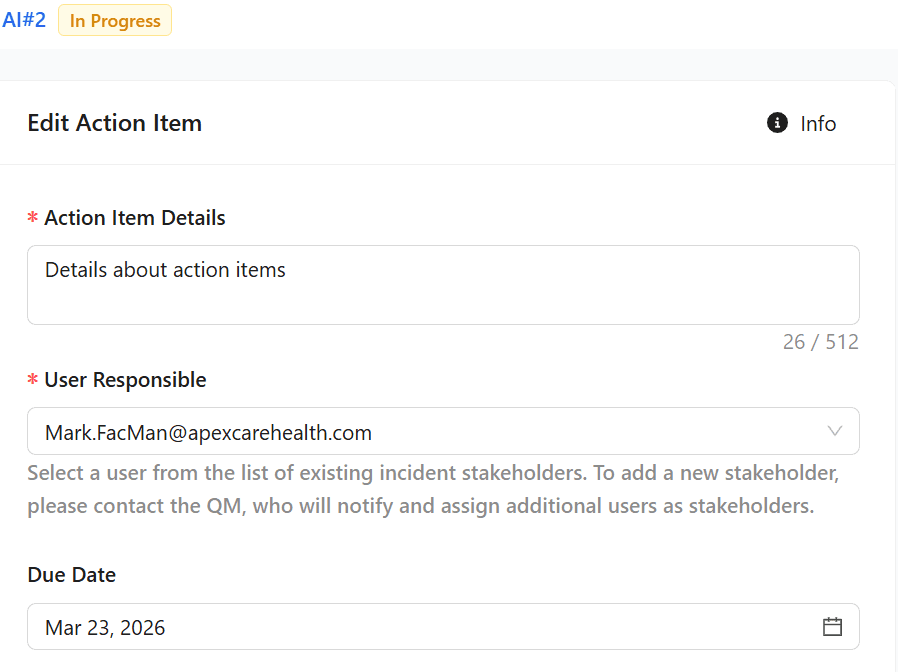Open the calendar icon in Due Date
Image resolution: width=898 pixels, height=672 pixels.
(x=832, y=627)
